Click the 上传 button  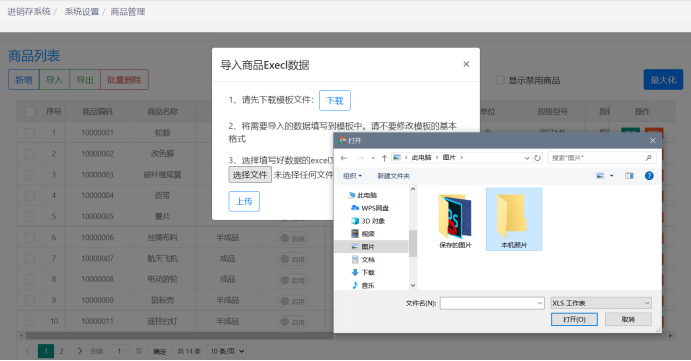pyautogui.click(x=244, y=201)
